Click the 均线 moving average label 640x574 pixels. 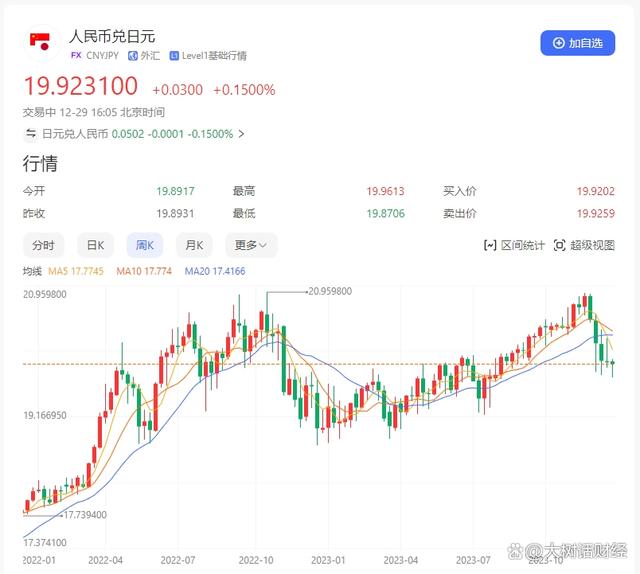32,271
